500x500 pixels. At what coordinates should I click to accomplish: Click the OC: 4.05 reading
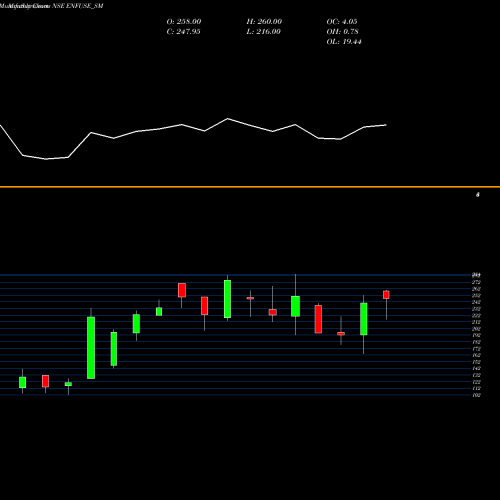[342, 22]
